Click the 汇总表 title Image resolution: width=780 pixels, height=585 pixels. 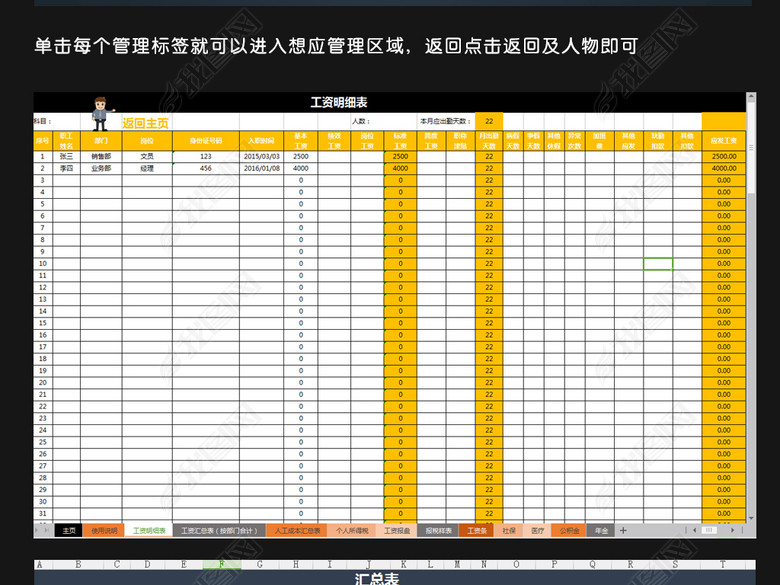coord(377,578)
